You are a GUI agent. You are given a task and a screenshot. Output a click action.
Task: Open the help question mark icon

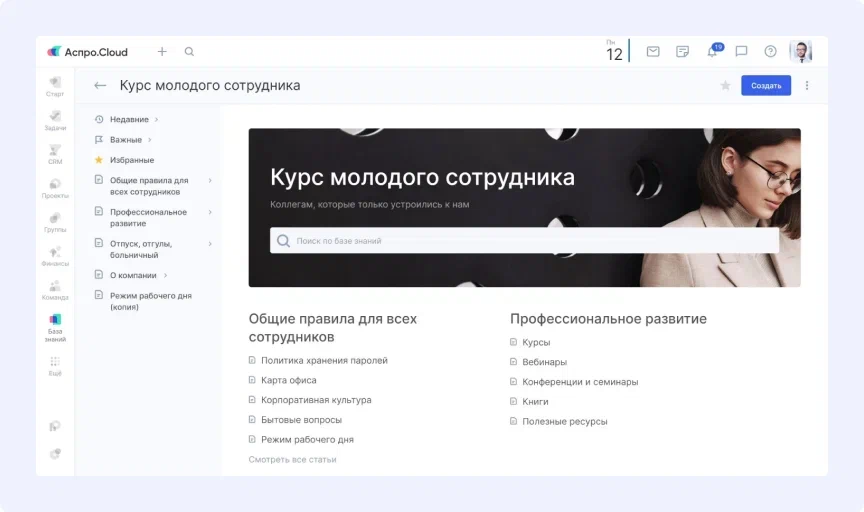click(770, 51)
